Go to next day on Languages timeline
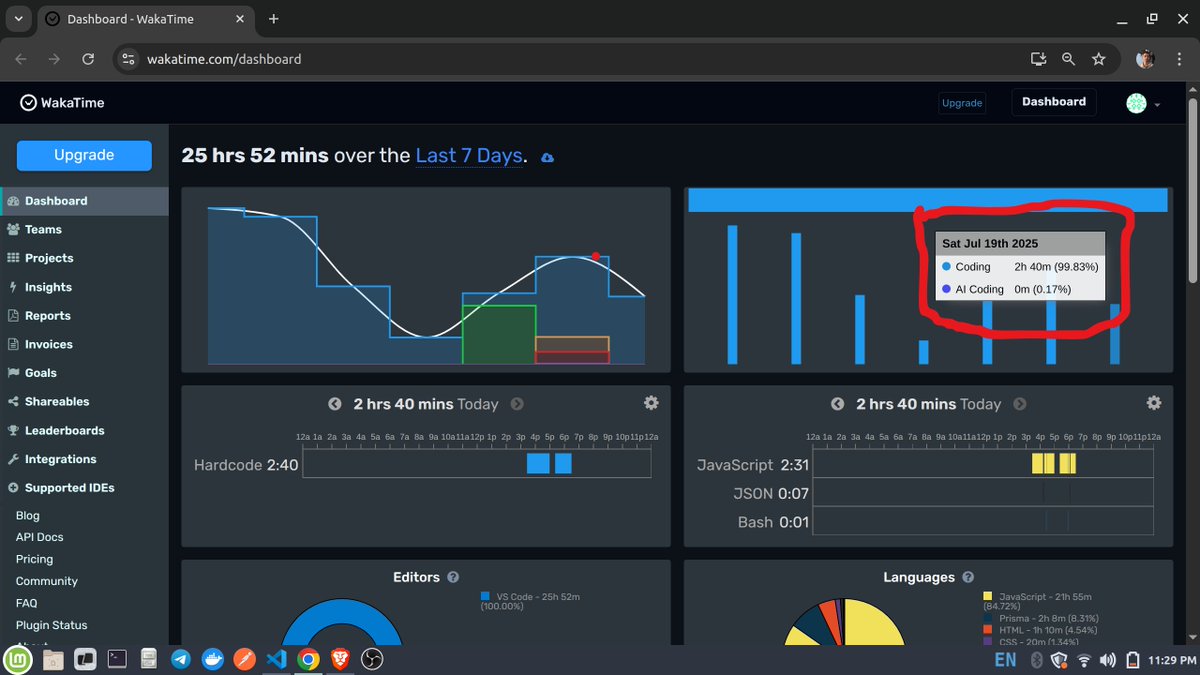The height and width of the screenshot is (675, 1200). pos(1020,404)
